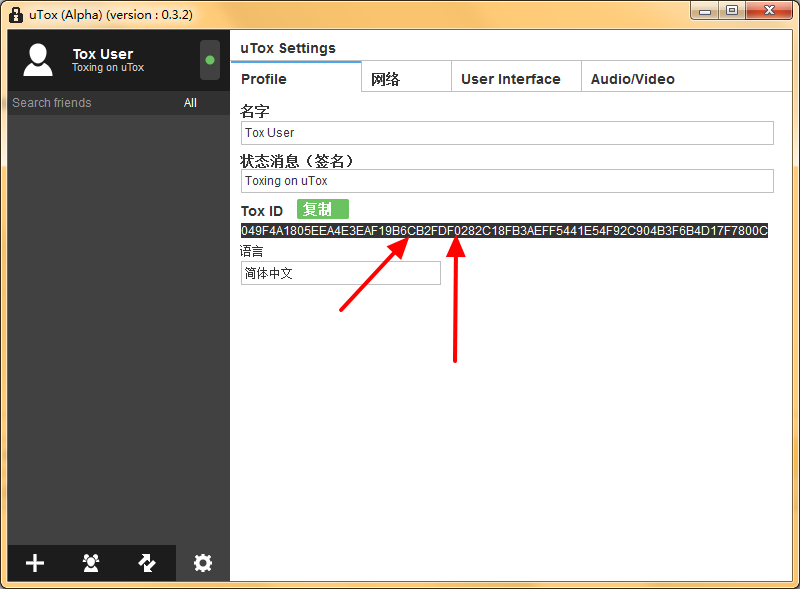Click the 名字 name input field
This screenshot has height=589, width=800.
tap(507, 133)
